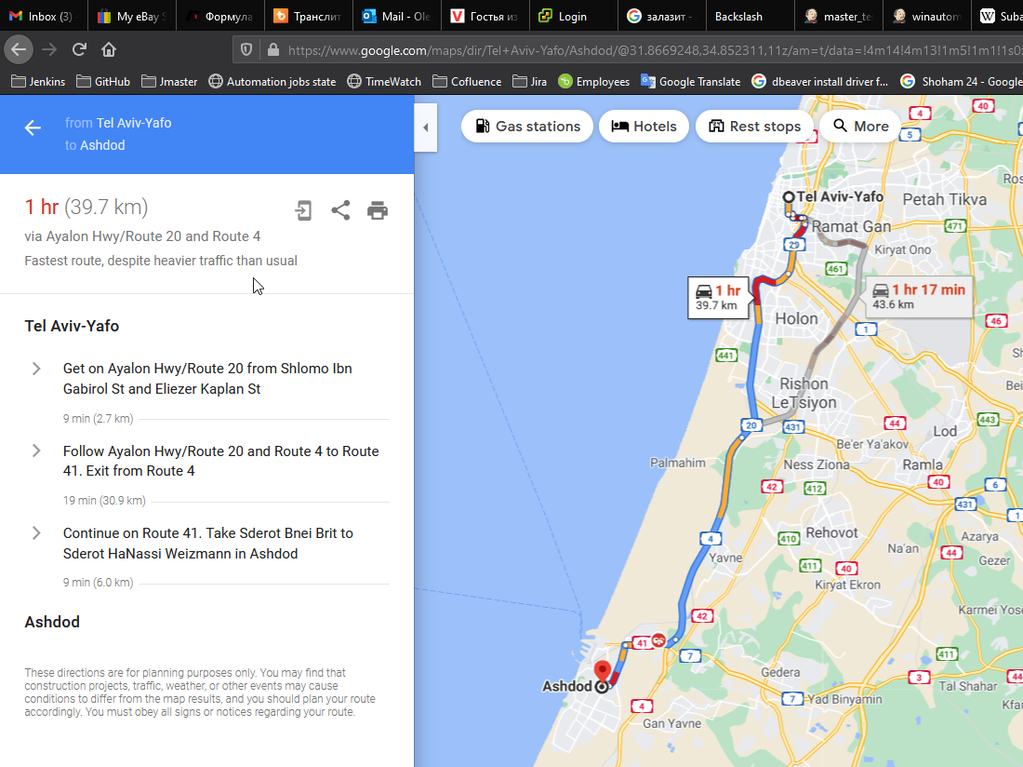Open the dbeaver install driver bookmark
The image size is (1023, 767).
tap(820, 82)
